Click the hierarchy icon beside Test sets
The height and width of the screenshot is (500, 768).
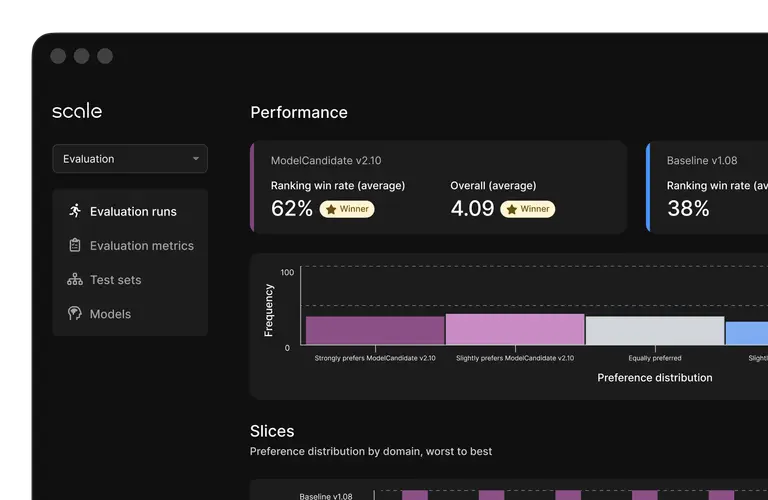[x=75, y=280]
